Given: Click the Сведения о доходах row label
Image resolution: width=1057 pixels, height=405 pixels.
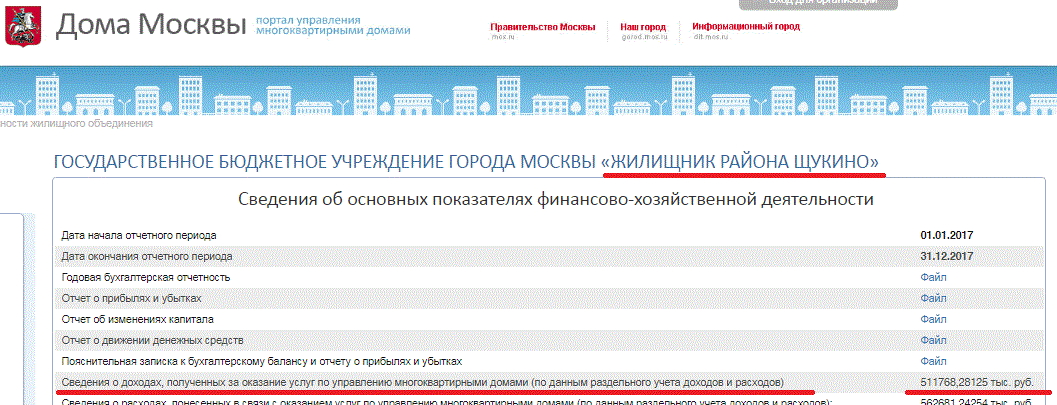Looking at the screenshot, I should pos(423,382).
